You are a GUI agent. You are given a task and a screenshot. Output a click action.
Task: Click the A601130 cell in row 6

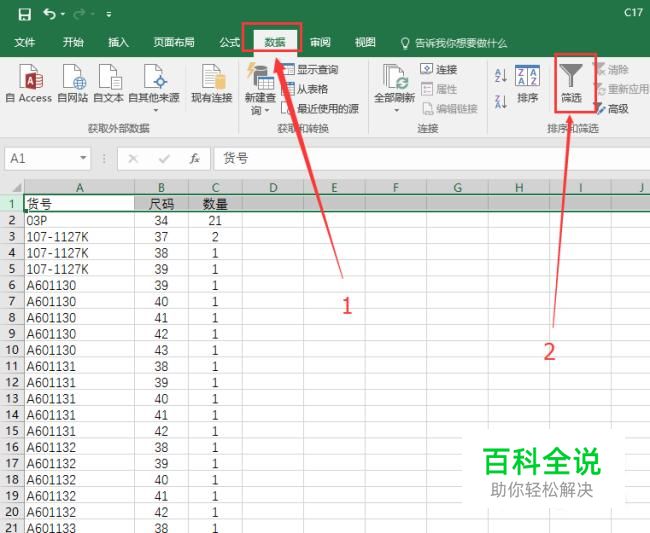(x=79, y=285)
